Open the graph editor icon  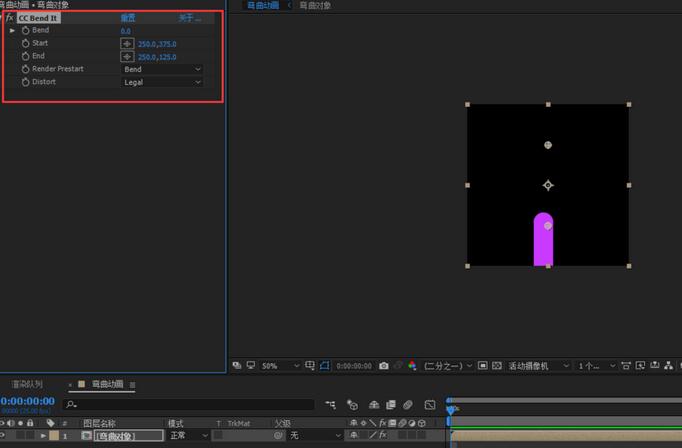tap(430, 405)
